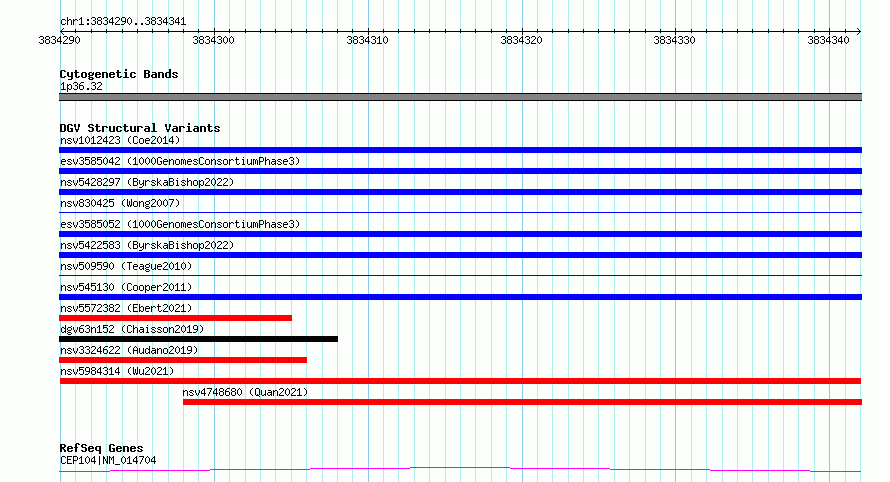
Task: Click red bar under nsv5984314
Action: (460, 381)
